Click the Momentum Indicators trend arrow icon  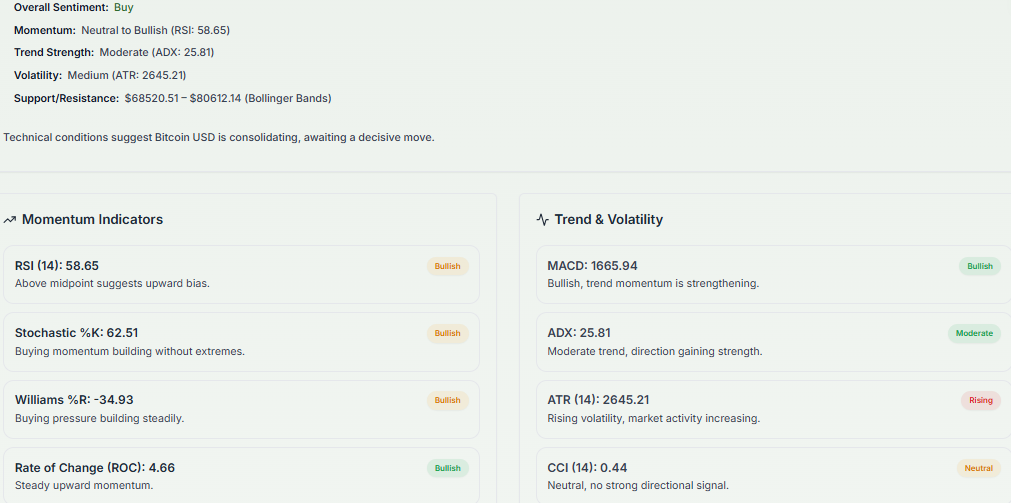tap(9, 220)
